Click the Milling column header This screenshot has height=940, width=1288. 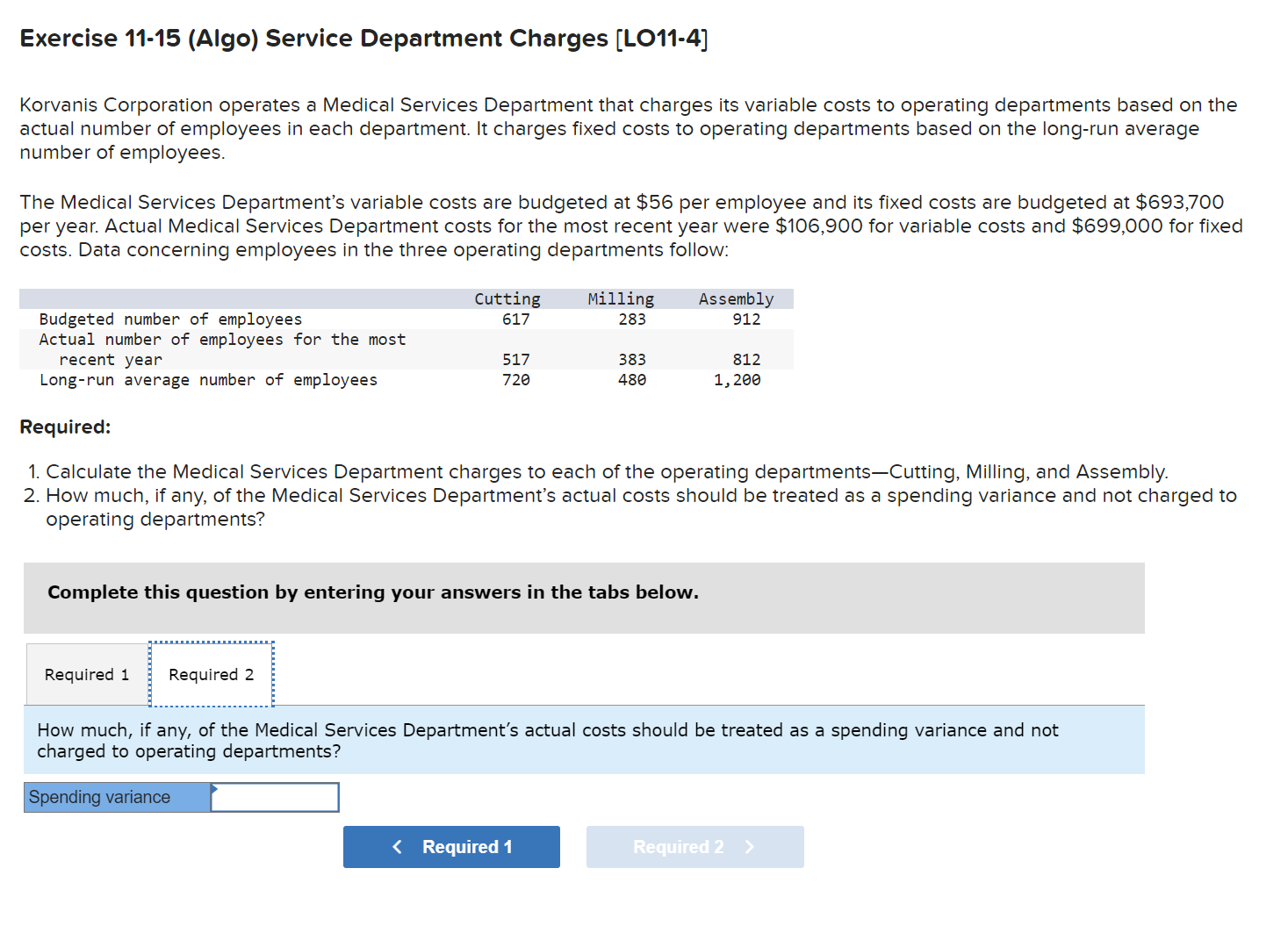[x=621, y=299]
